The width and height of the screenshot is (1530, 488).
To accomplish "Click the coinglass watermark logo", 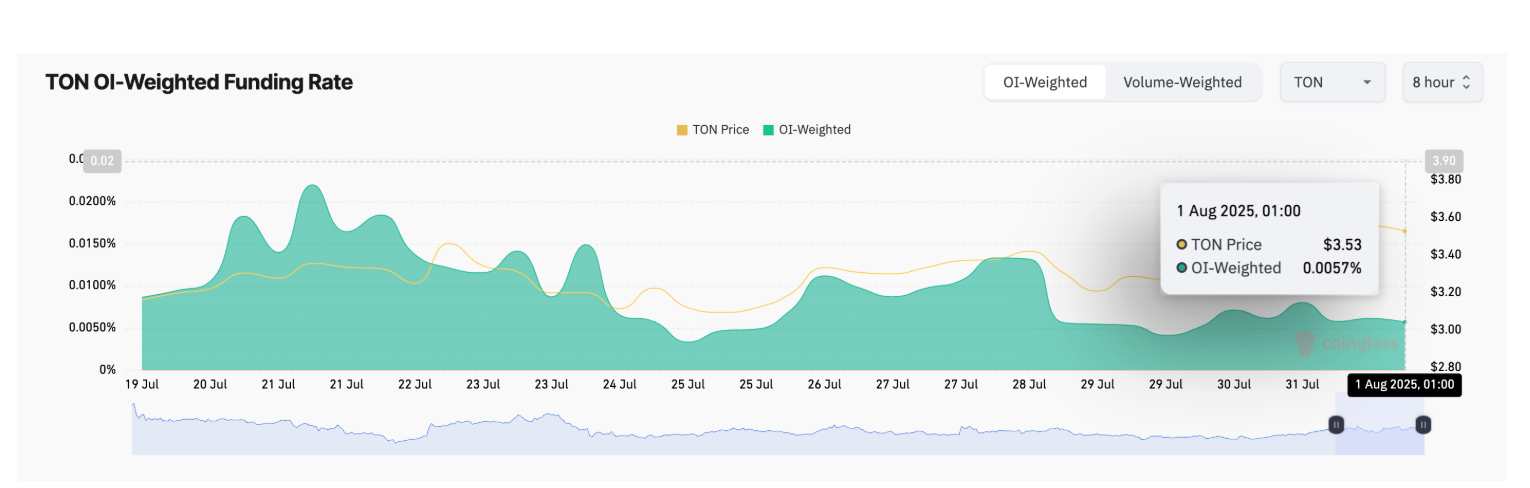I will tap(1303, 344).
